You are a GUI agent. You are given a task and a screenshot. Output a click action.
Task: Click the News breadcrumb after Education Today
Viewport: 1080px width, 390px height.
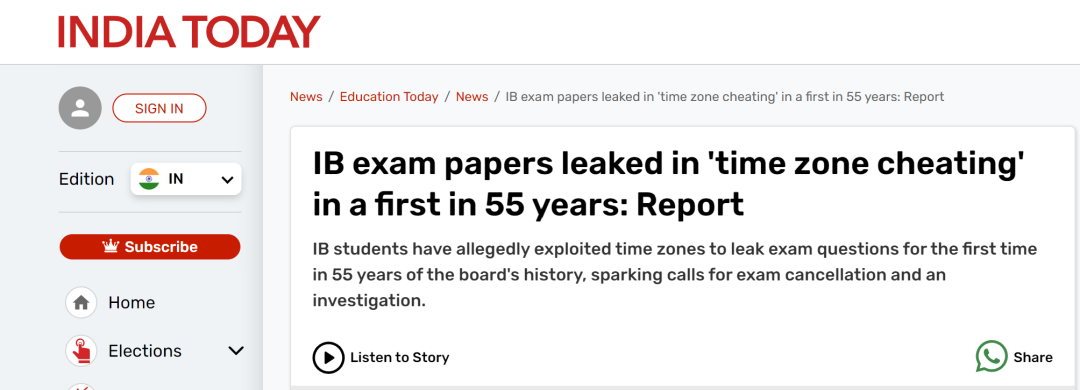tap(472, 96)
